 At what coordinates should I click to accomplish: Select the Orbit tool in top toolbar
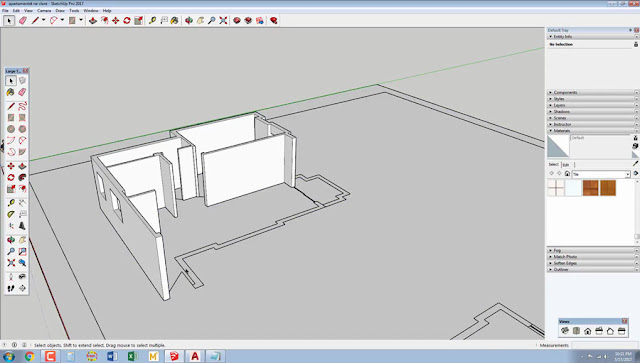(x=189, y=20)
